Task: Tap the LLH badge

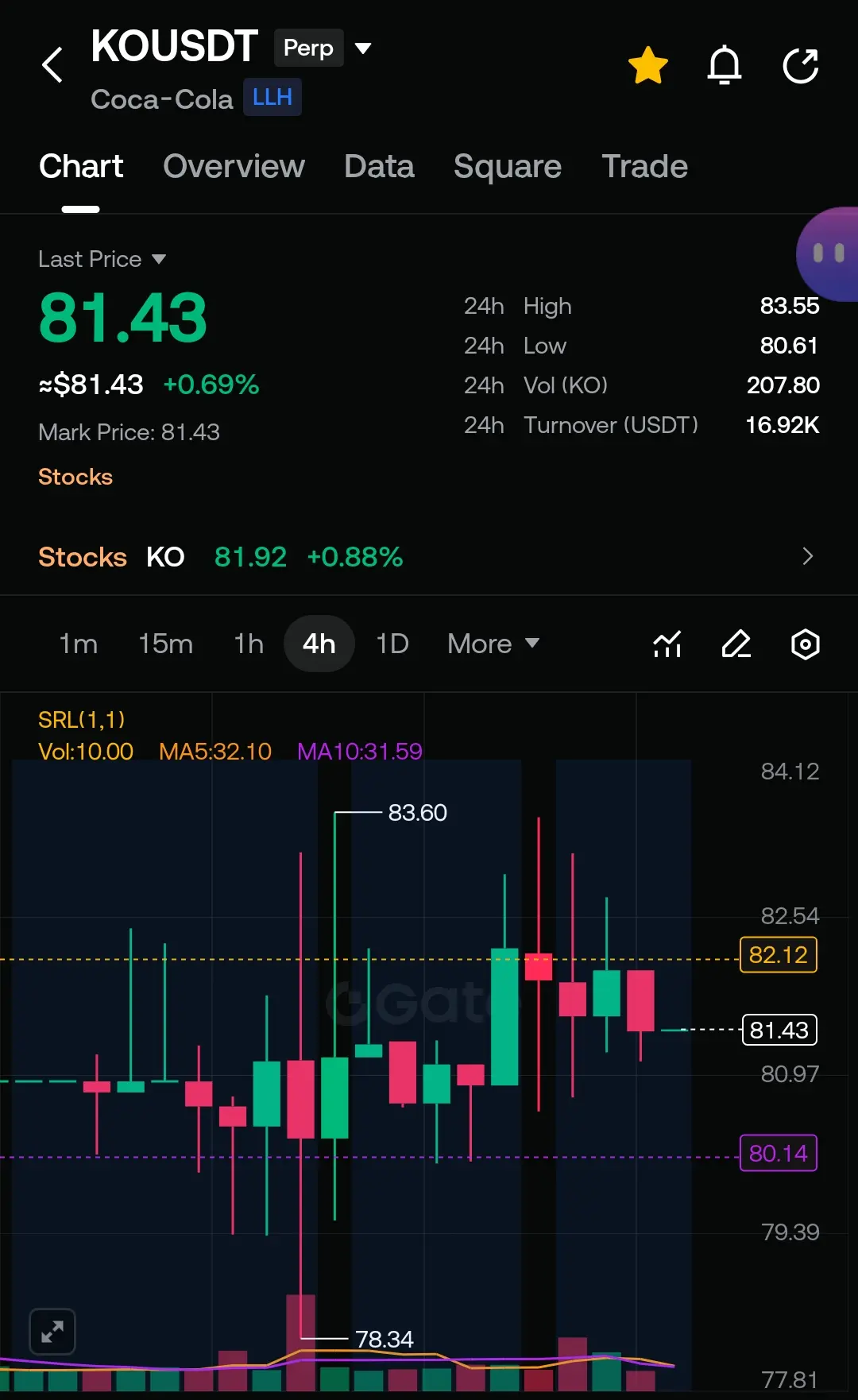Action: click(x=272, y=97)
